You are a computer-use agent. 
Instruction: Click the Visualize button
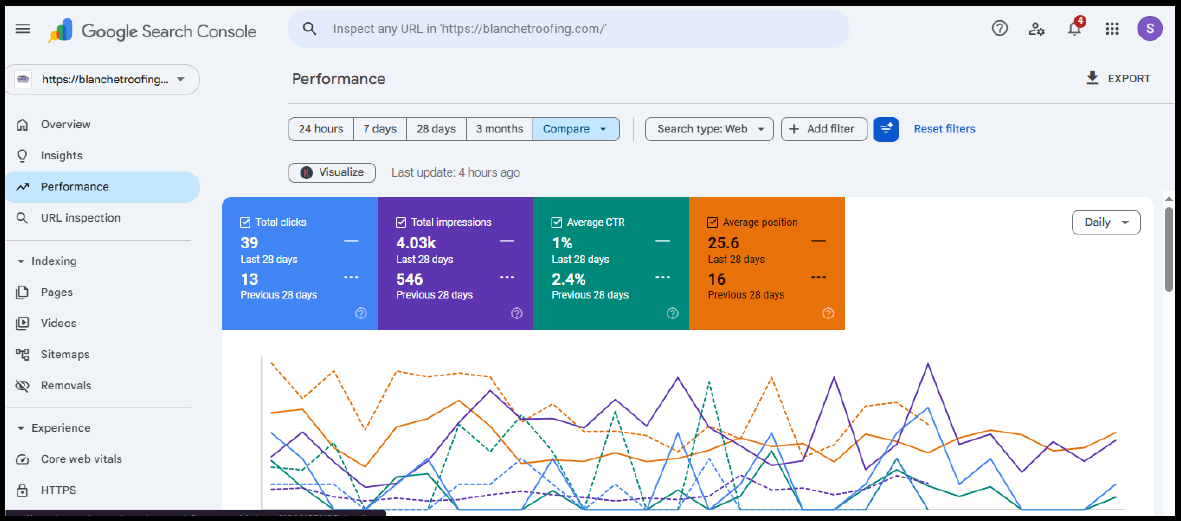tap(332, 172)
